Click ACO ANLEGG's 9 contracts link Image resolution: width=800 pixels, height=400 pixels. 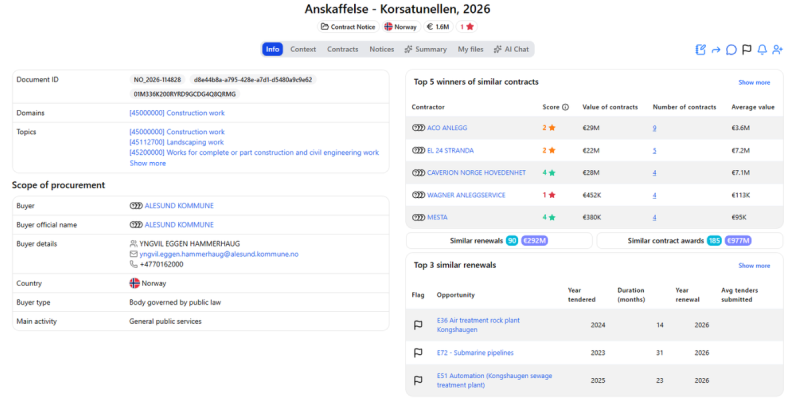click(654, 128)
